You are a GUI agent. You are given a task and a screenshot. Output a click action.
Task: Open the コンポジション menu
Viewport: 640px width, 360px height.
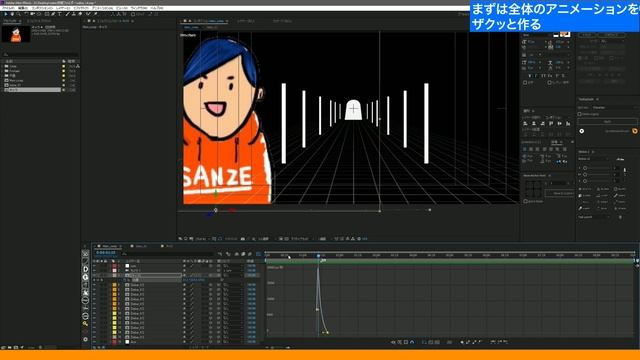point(42,8)
